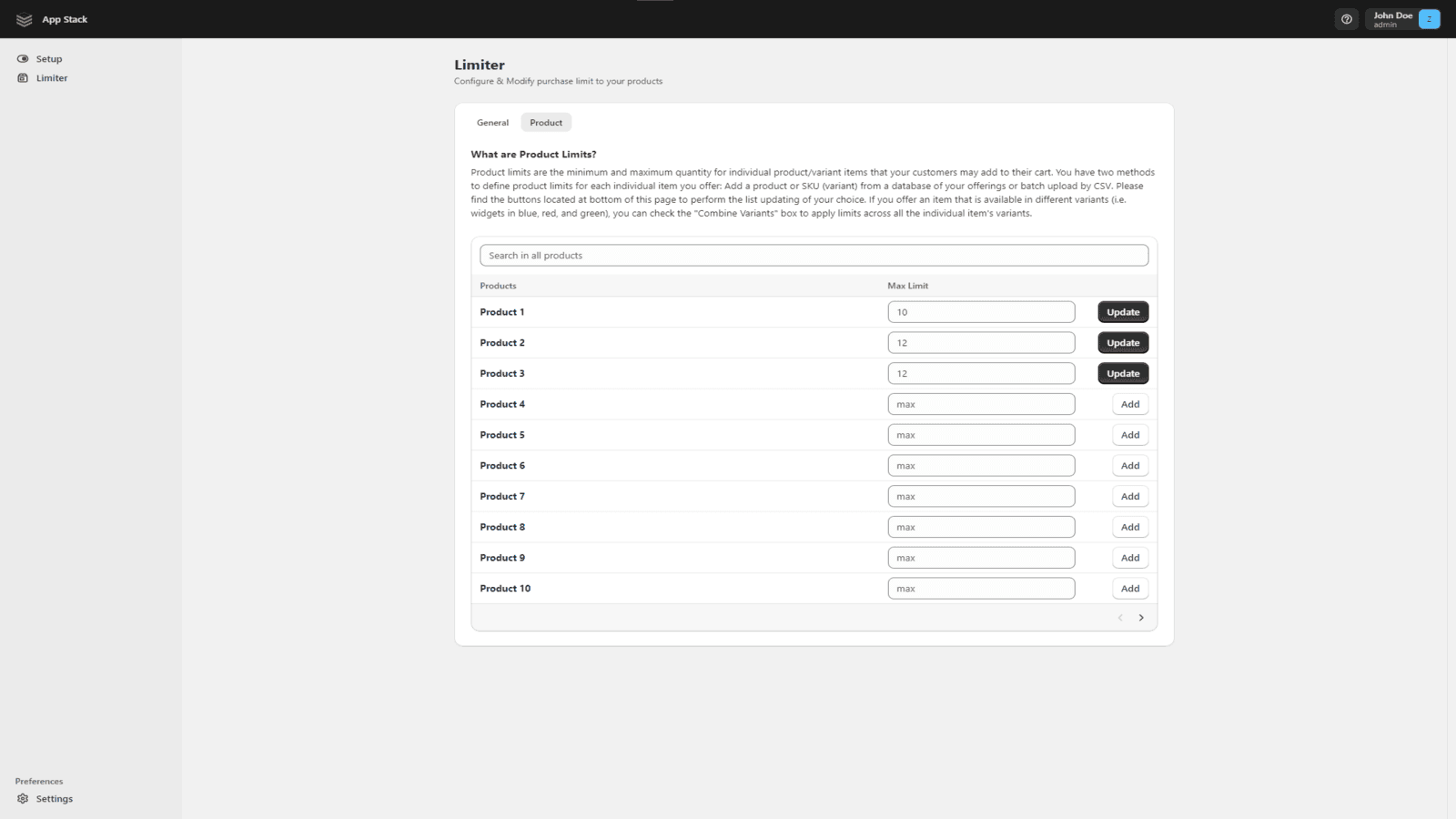This screenshot has height=819, width=1456.
Task: Add a limit for Product 4
Action: tap(1130, 405)
